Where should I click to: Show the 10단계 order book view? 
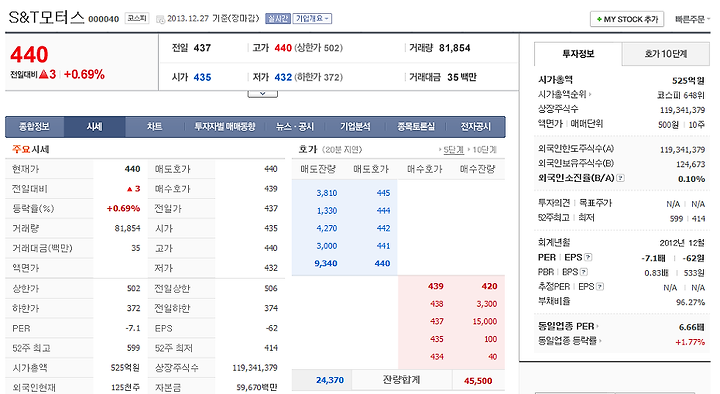[x=484, y=150]
